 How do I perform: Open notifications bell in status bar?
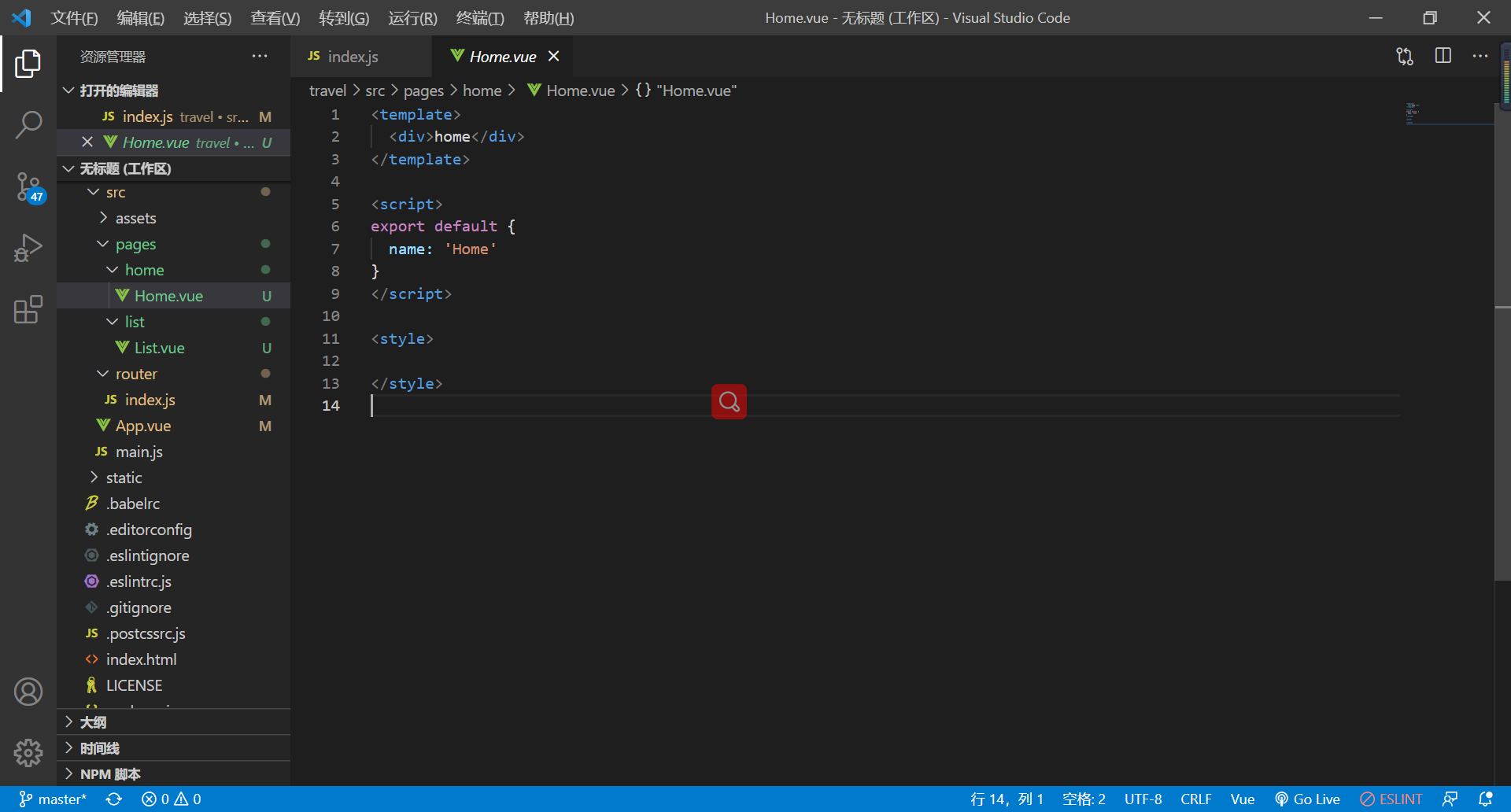pos(1486,799)
